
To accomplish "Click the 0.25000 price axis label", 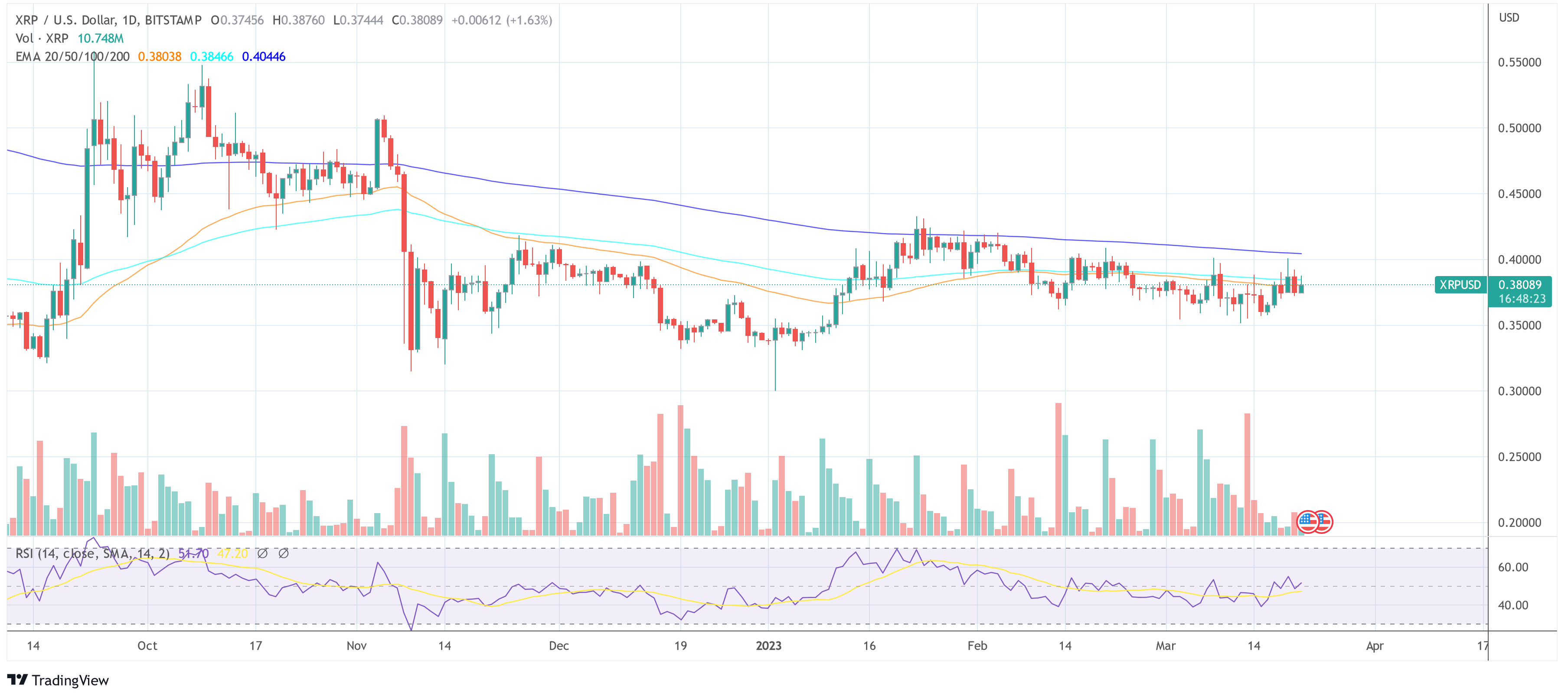I will click(1519, 456).
